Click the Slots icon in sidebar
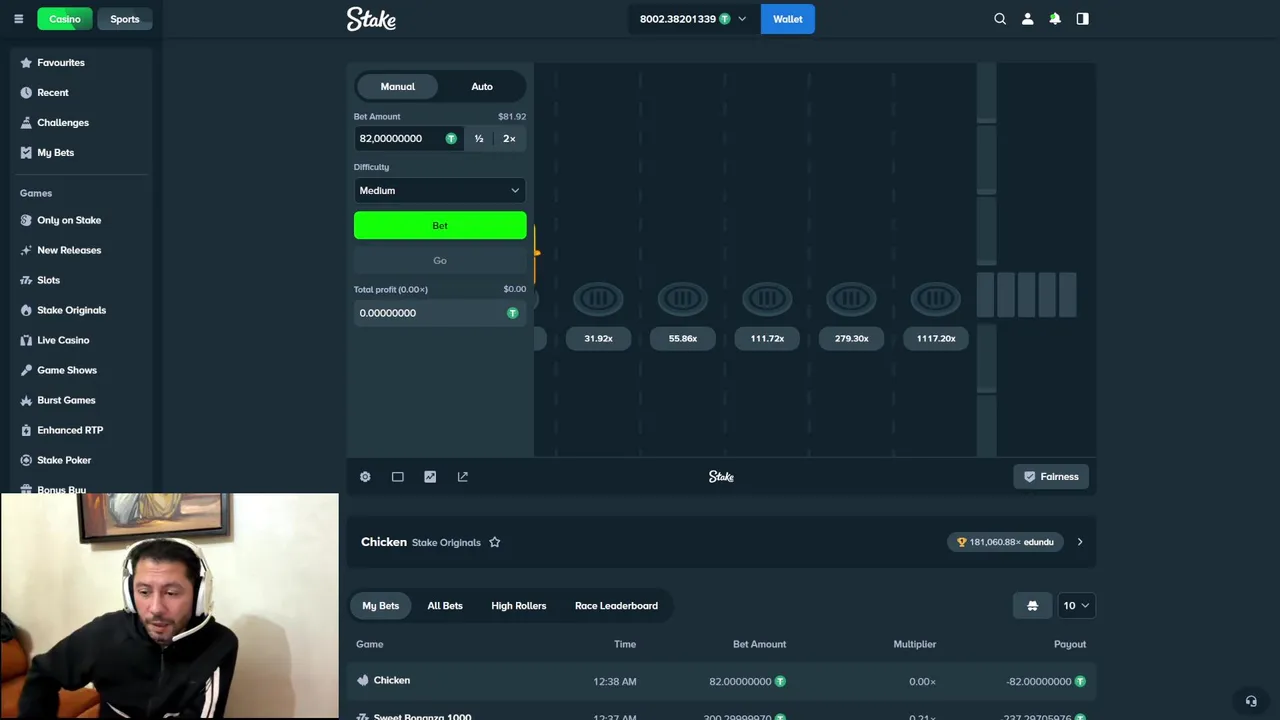 27,280
